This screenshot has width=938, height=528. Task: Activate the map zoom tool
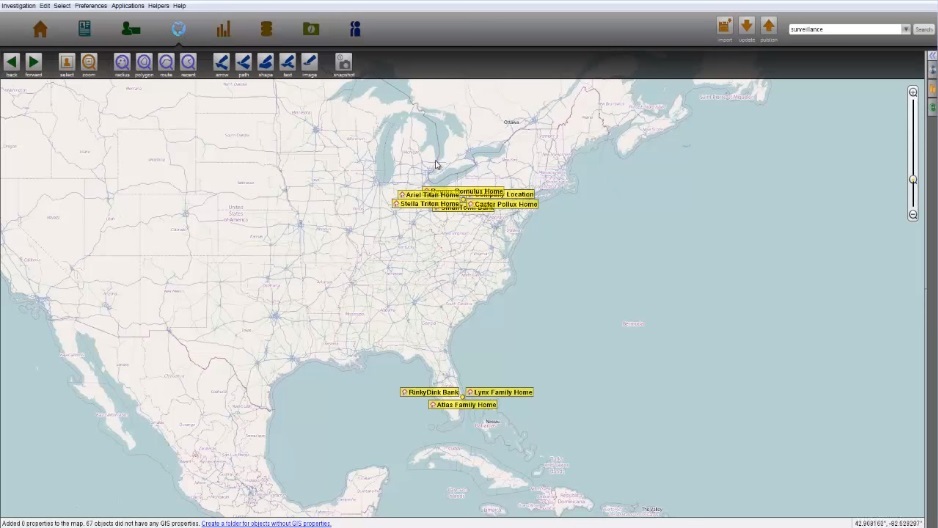click(89, 62)
